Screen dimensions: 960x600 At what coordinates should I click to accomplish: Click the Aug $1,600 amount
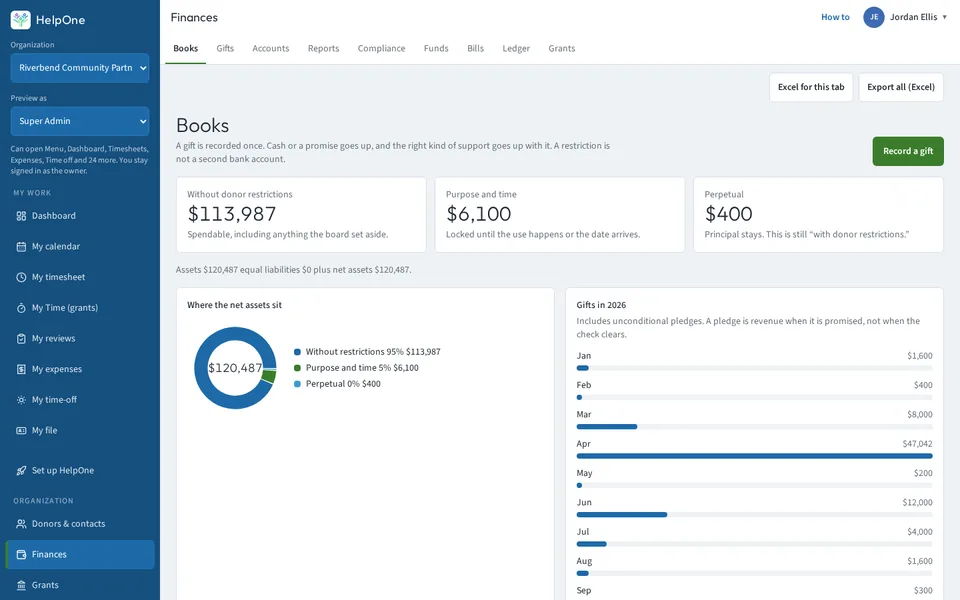[x=920, y=561]
